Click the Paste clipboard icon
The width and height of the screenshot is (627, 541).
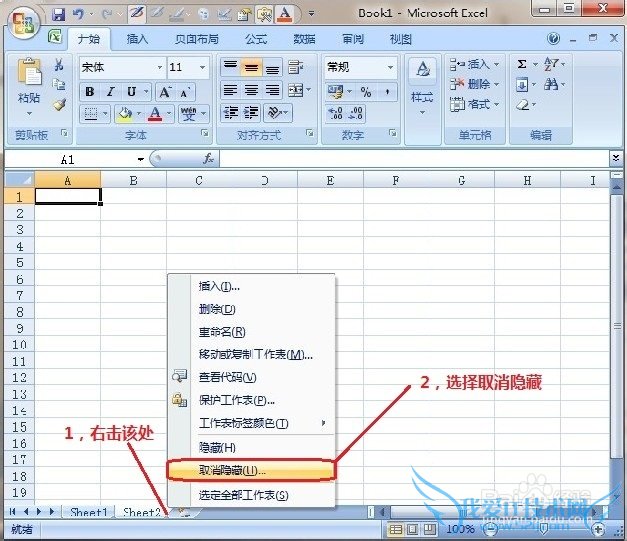point(29,72)
